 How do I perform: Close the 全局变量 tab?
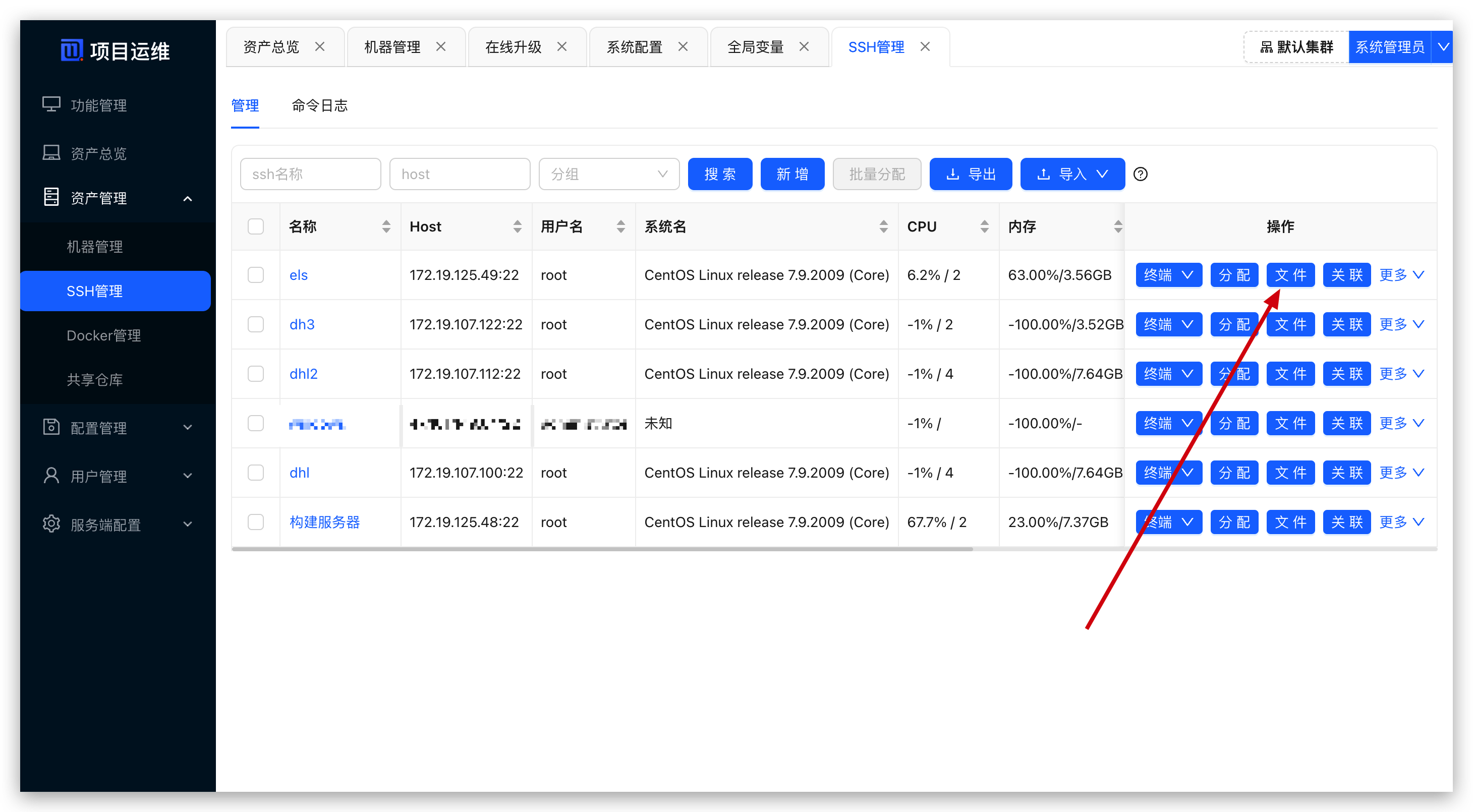pos(804,47)
